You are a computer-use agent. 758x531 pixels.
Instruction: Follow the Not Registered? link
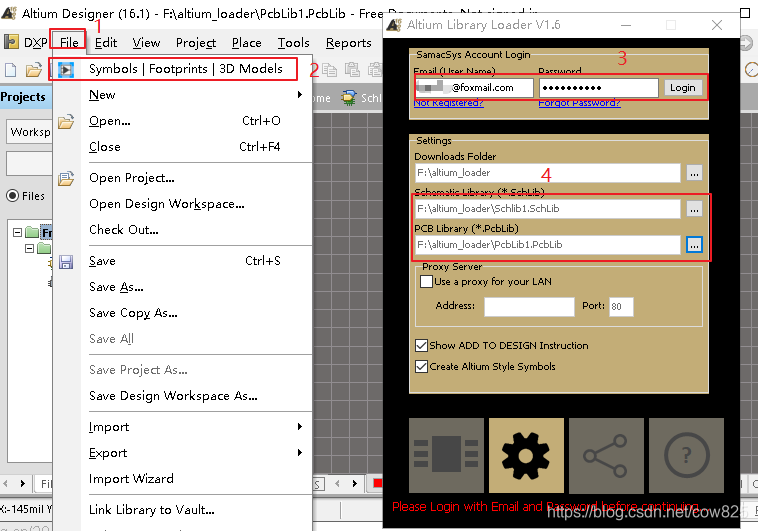point(449,103)
